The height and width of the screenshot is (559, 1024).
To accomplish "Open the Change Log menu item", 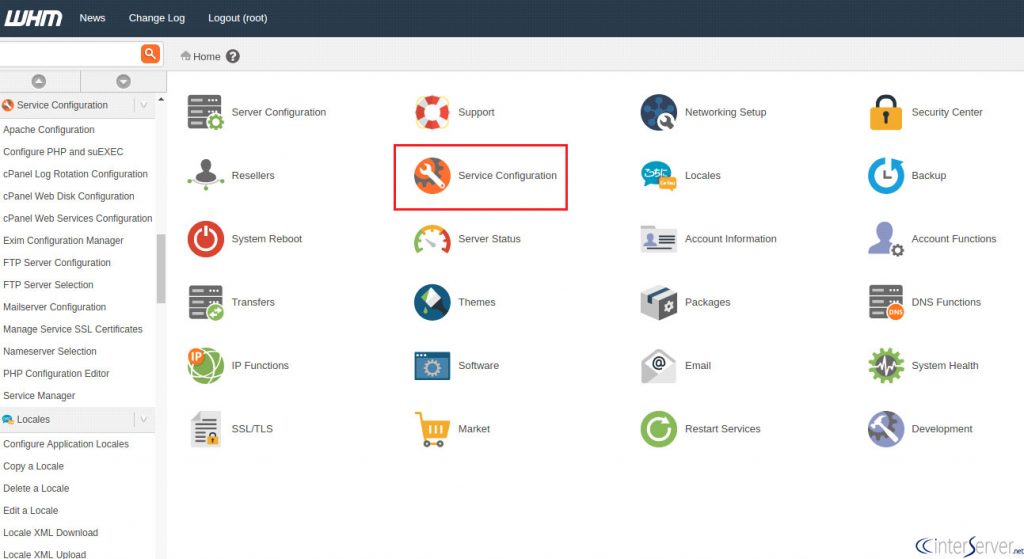I will point(157,18).
